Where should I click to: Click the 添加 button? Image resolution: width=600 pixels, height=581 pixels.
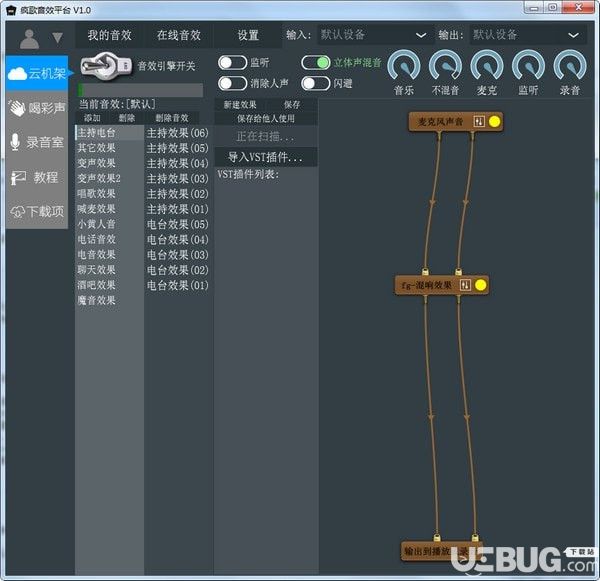[x=92, y=118]
